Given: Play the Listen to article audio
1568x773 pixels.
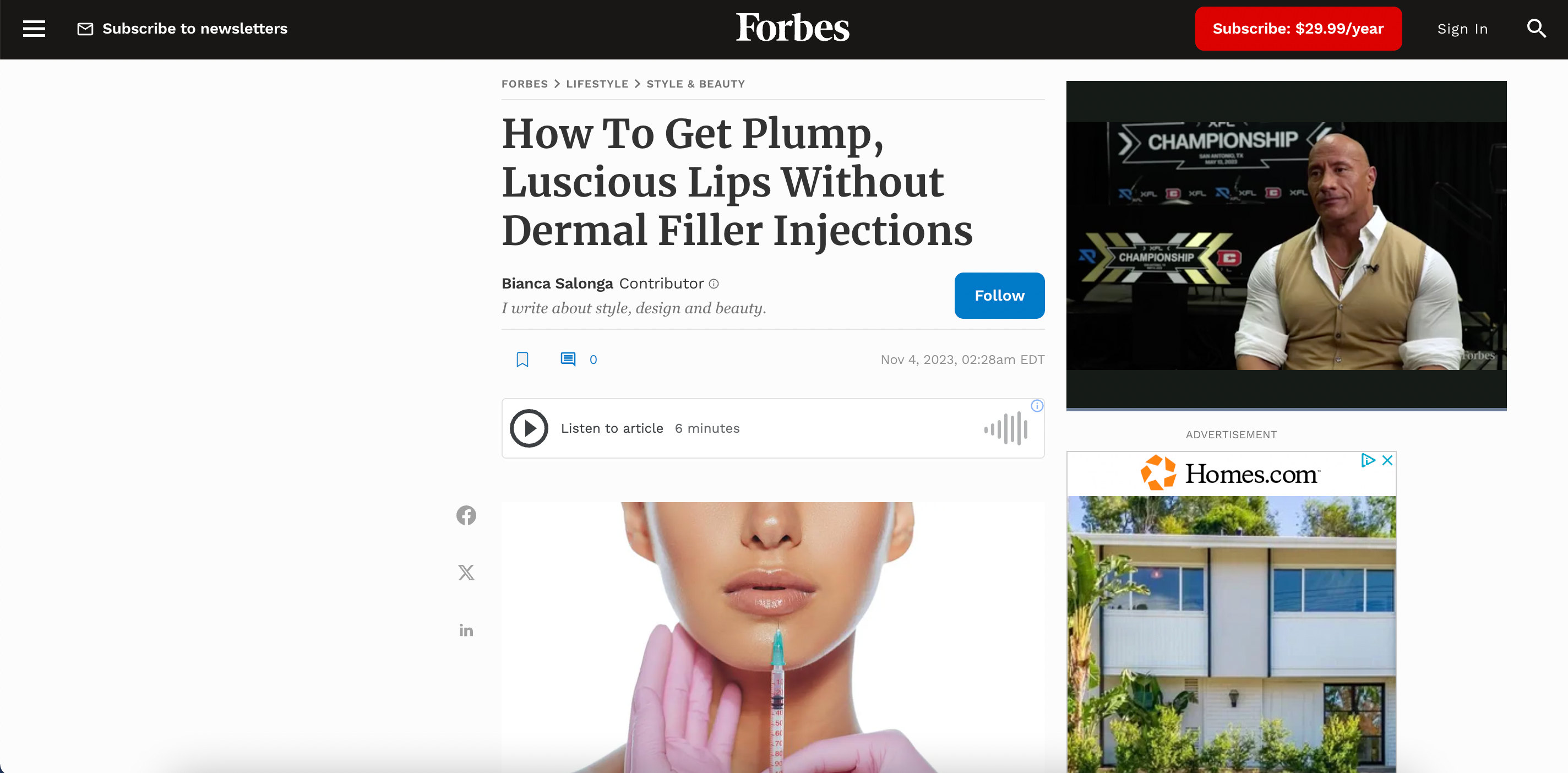Looking at the screenshot, I should (x=529, y=428).
